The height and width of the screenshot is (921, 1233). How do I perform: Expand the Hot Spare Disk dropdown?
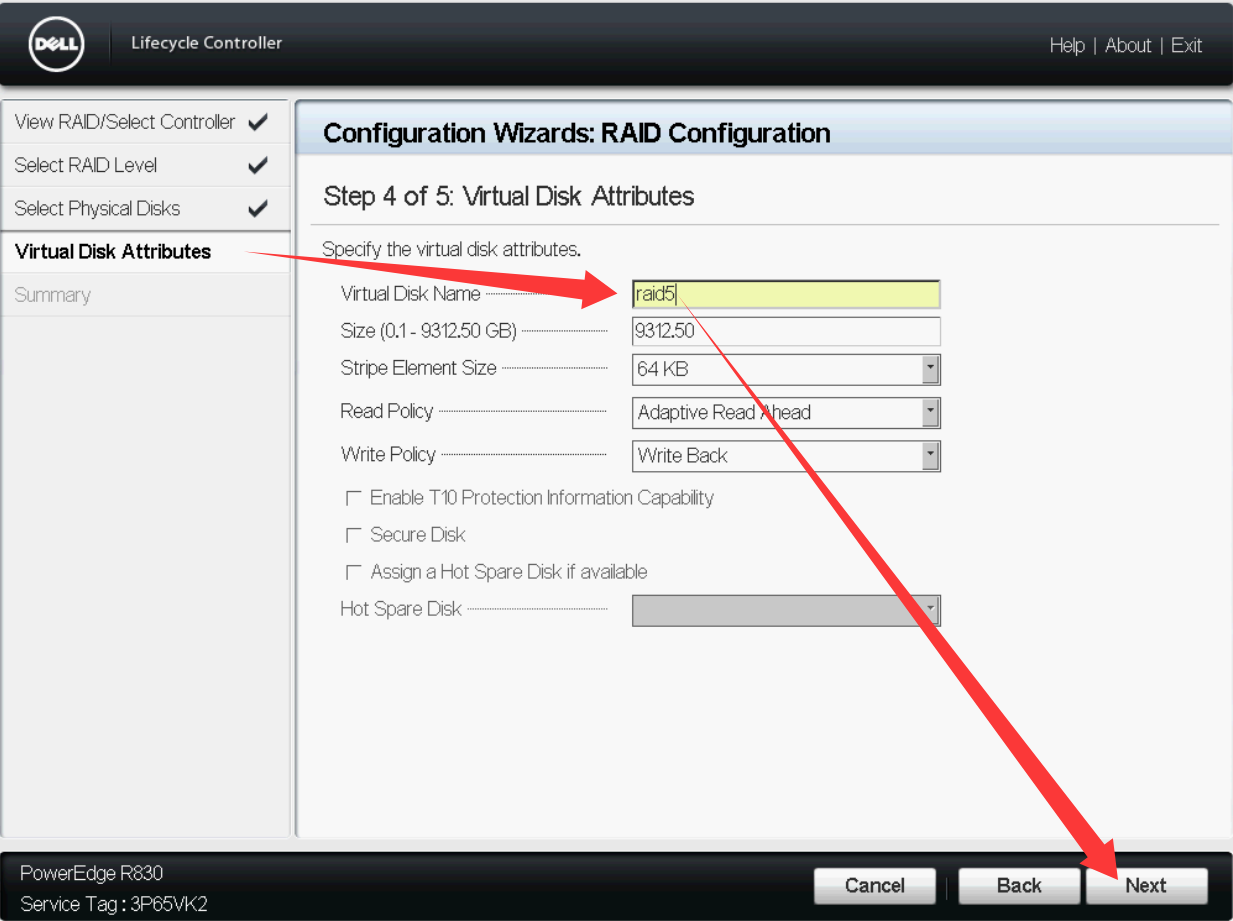coord(930,609)
